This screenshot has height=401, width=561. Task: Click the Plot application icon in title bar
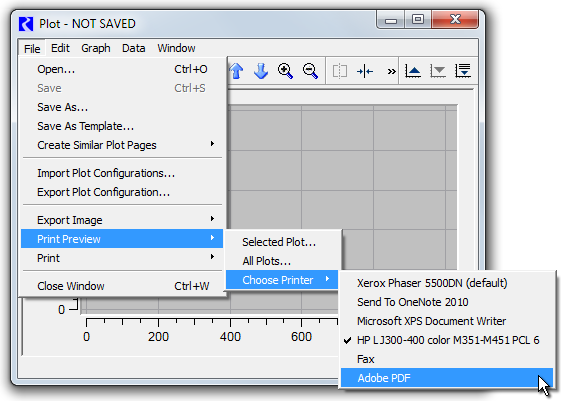click(x=26, y=24)
